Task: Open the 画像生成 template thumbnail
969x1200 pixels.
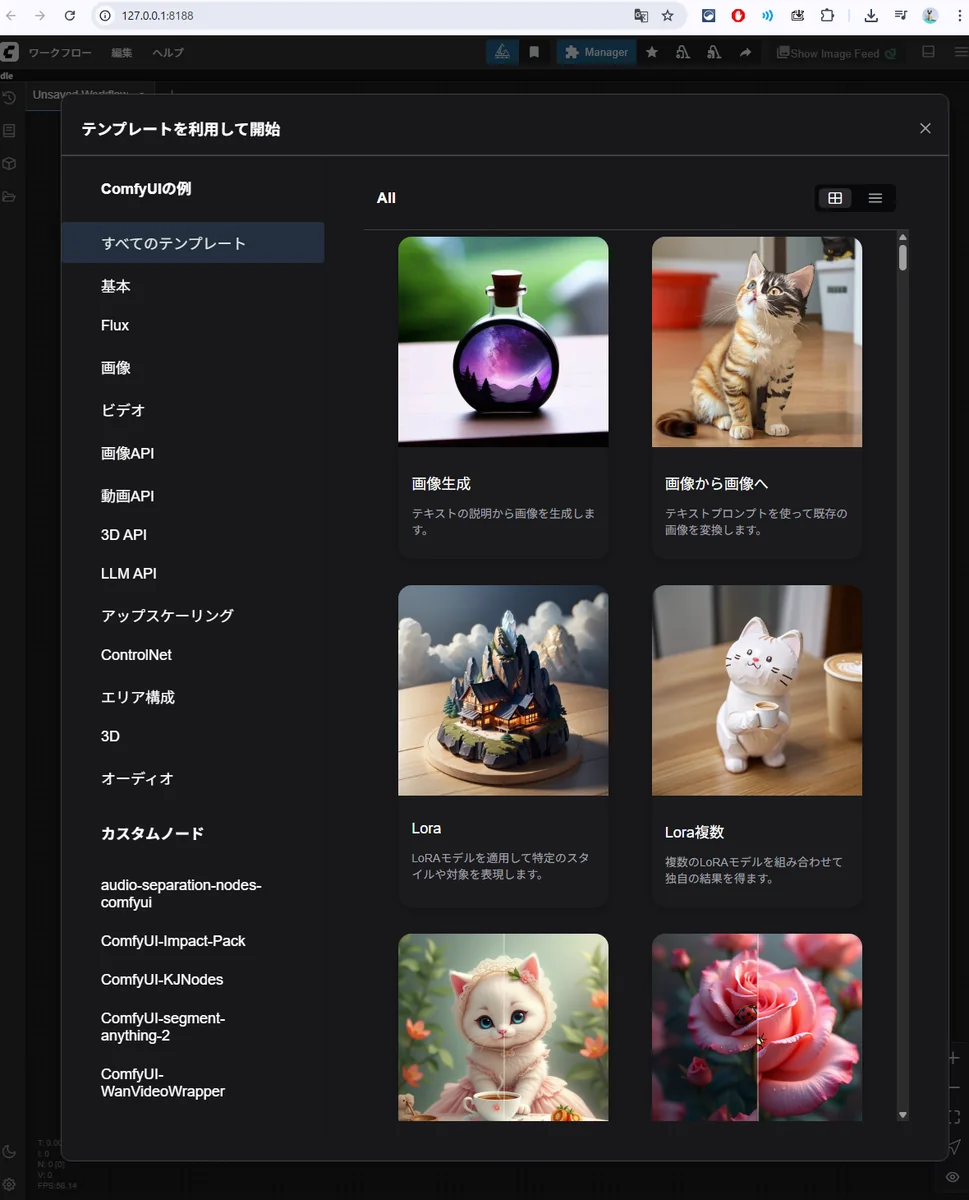Action: [x=503, y=341]
